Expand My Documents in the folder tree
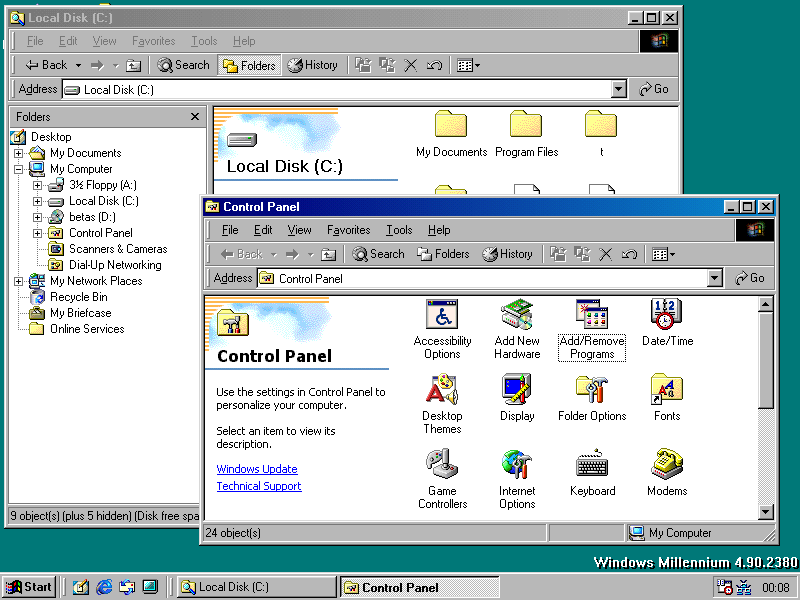The width and height of the screenshot is (800, 600). [18, 153]
